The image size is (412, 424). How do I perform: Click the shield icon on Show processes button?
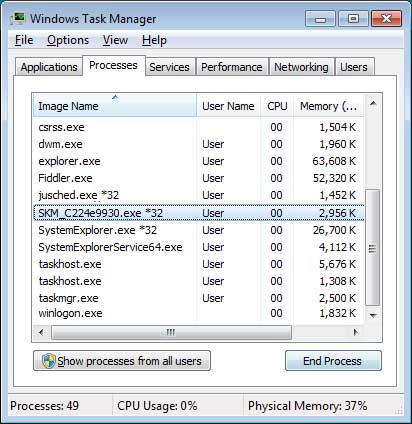click(x=49, y=361)
